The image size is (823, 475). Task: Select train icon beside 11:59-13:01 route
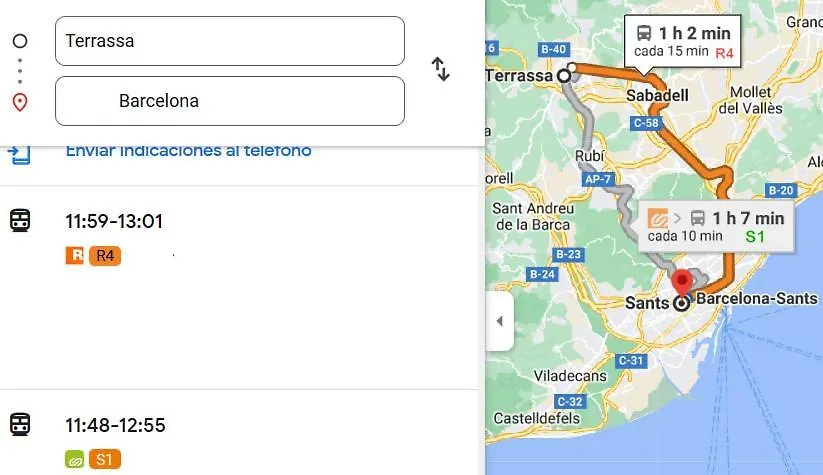tap(20, 220)
